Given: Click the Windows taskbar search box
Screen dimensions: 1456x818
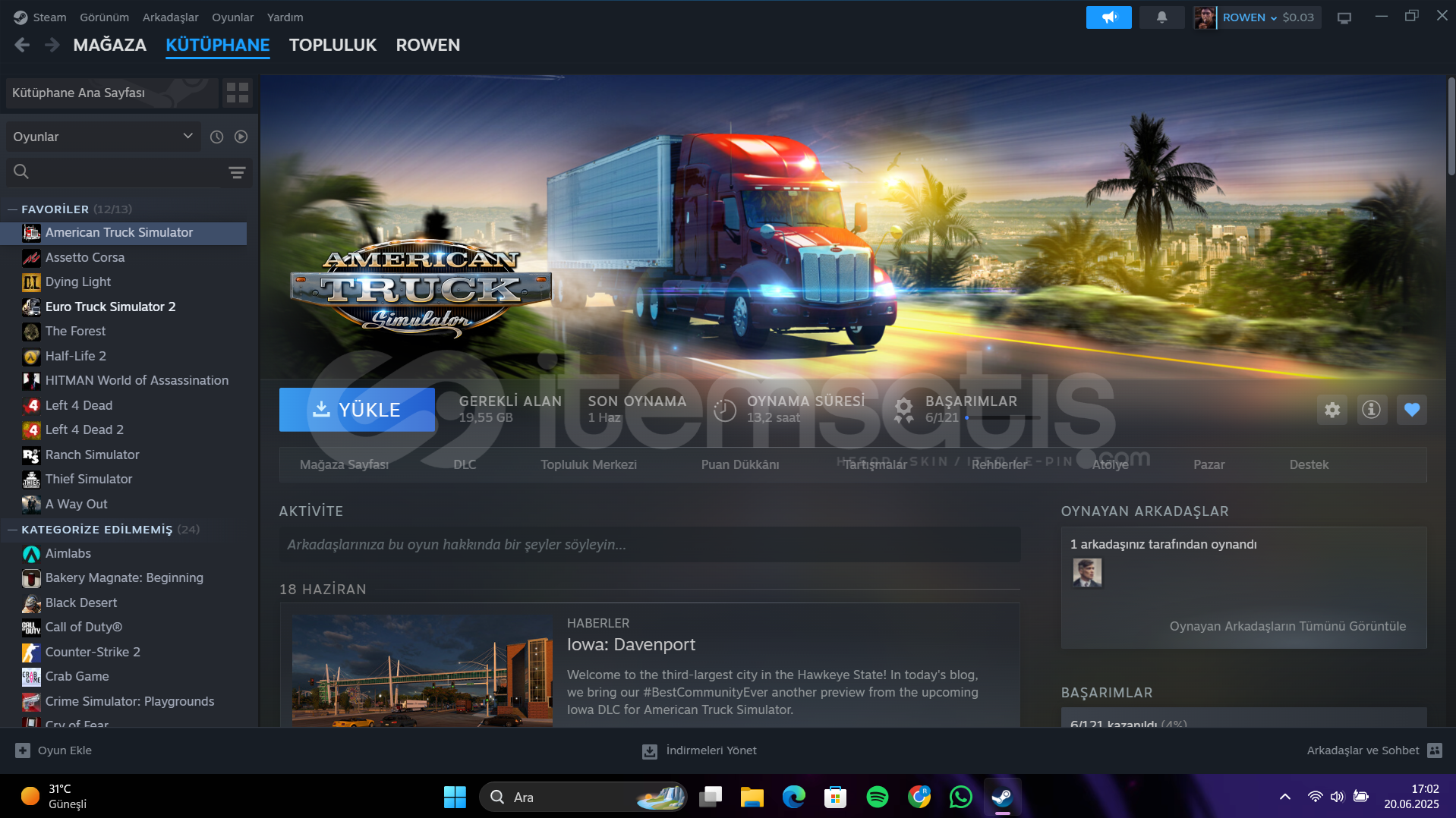Looking at the screenshot, I should [583, 797].
